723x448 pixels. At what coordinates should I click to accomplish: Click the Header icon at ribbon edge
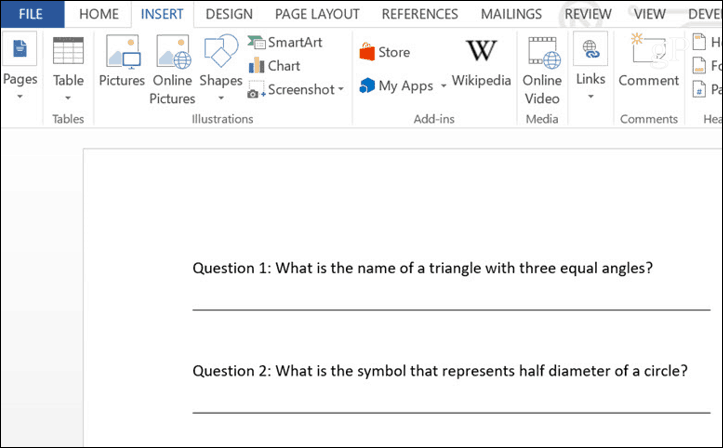coord(699,41)
